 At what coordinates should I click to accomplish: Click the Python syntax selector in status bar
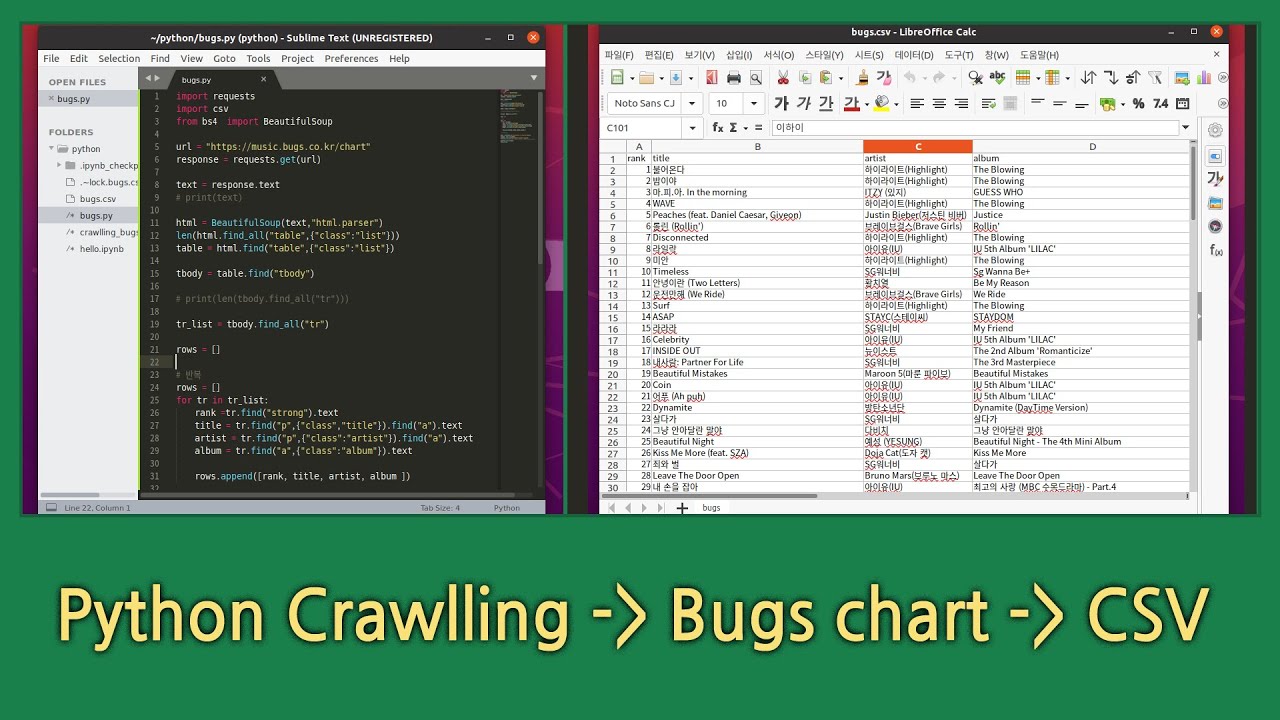(507, 508)
